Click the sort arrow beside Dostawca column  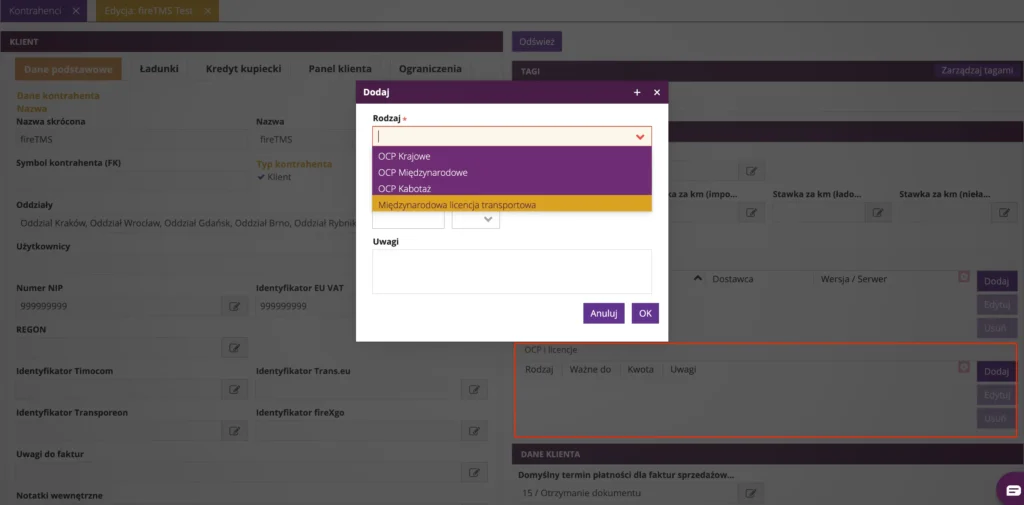697,278
